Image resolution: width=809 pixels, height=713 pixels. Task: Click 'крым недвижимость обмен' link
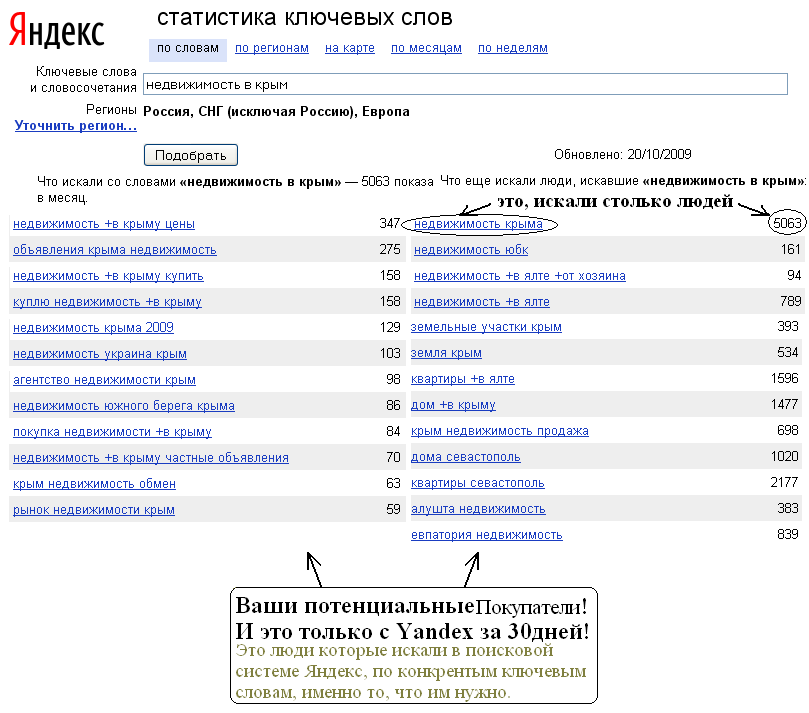pyautogui.click(x=94, y=484)
